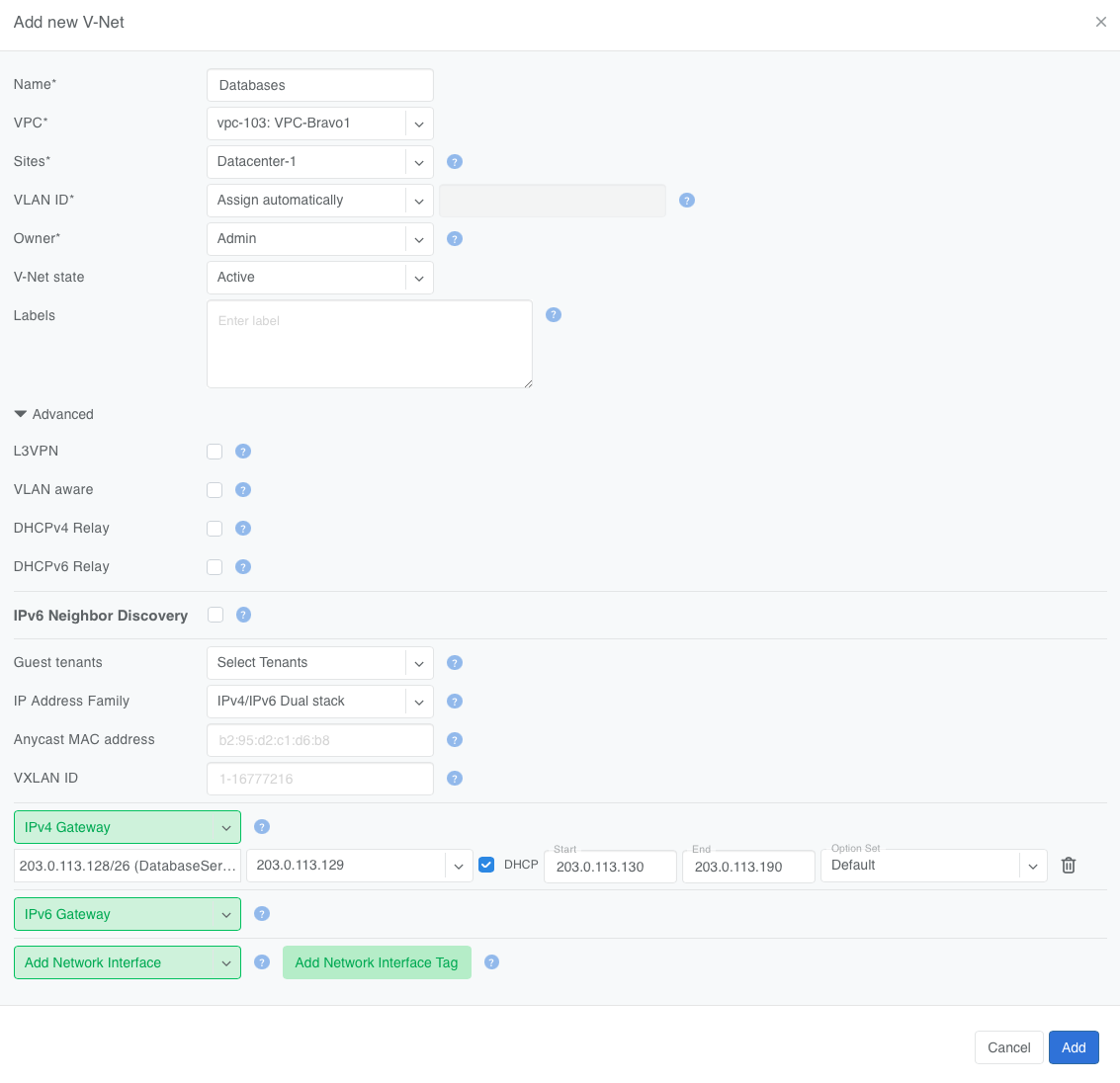Viewport: 1120px width, 1083px height.
Task: Click help icon beside IPv6 Gateway
Action: pos(262,914)
